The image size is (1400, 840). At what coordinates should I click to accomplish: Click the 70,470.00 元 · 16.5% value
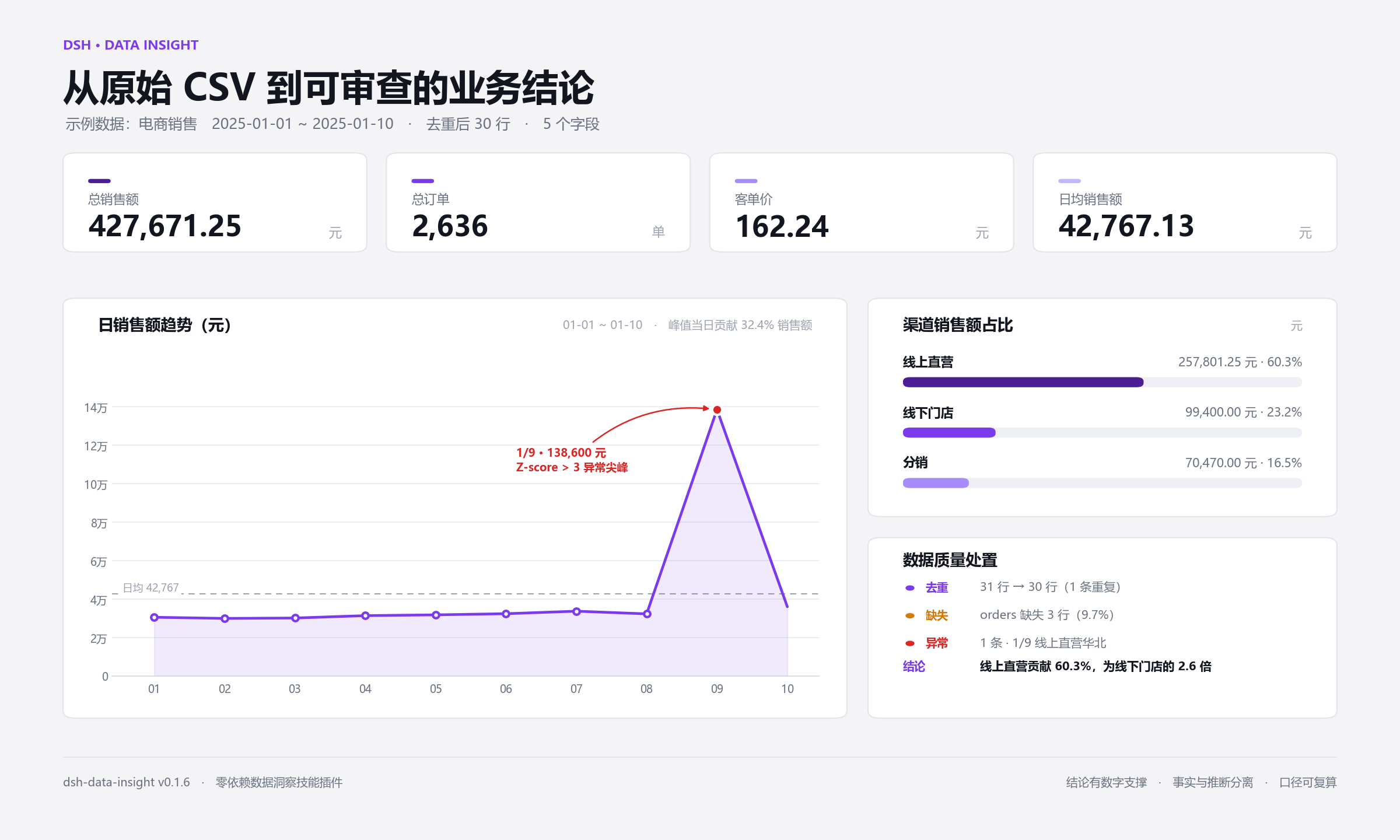(1243, 463)
